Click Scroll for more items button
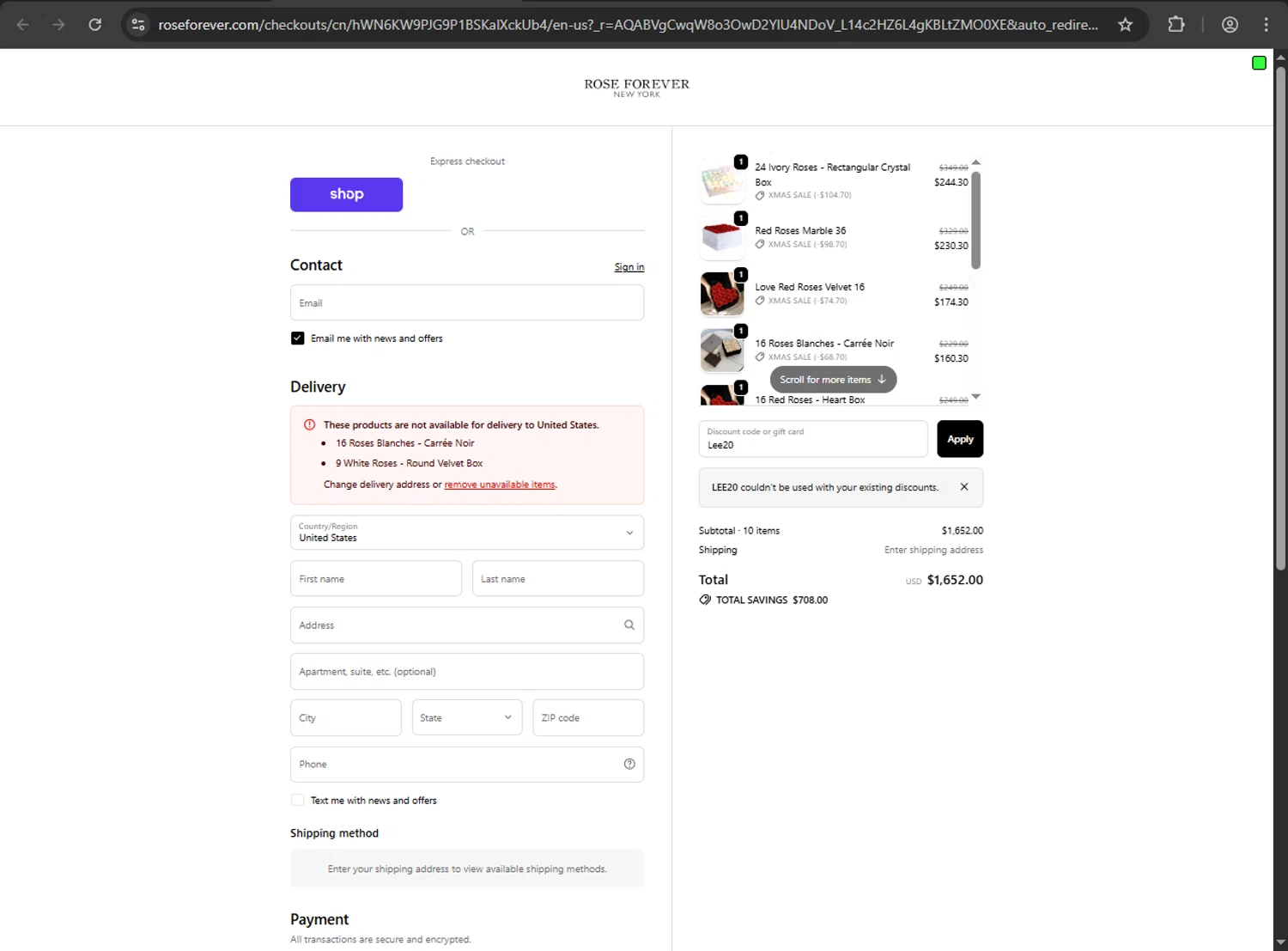This screenshot has width=1288, height=951. click(x=833, y=380)
